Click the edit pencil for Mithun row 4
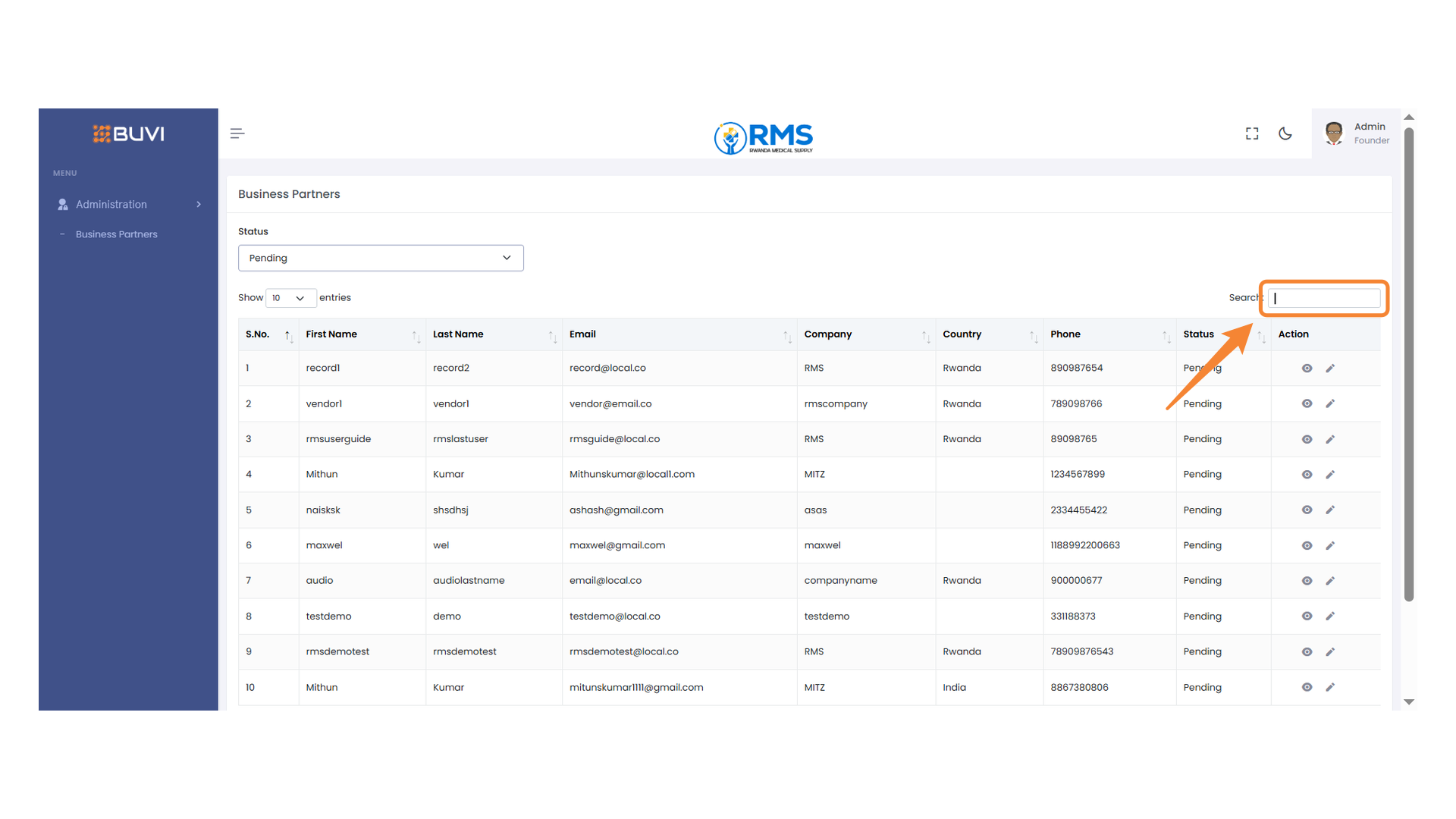The width and height of the screenshot is (1456, 819). pos(1330,475)
